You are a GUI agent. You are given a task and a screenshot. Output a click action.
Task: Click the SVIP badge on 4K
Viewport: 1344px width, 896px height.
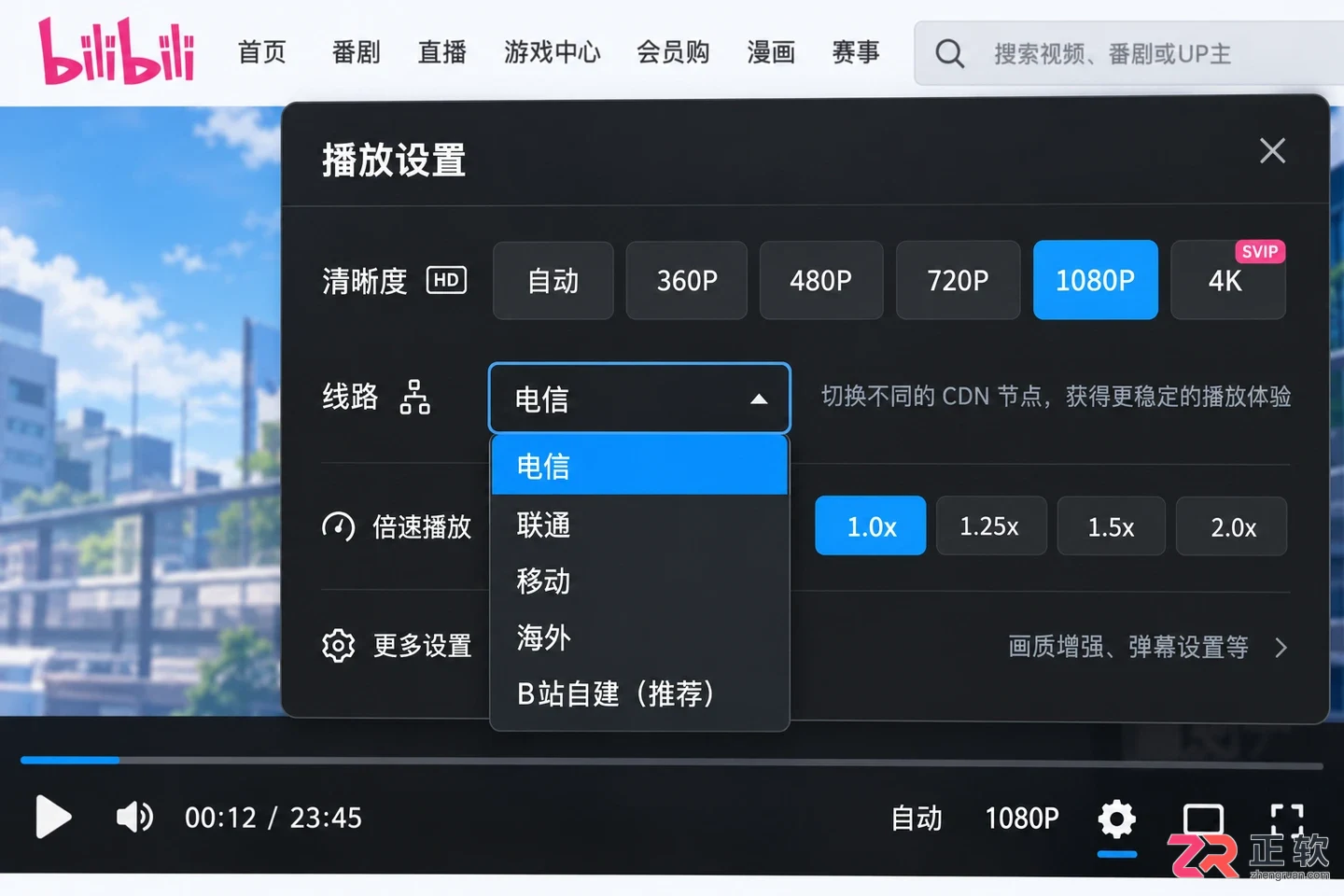(1260, 252)
